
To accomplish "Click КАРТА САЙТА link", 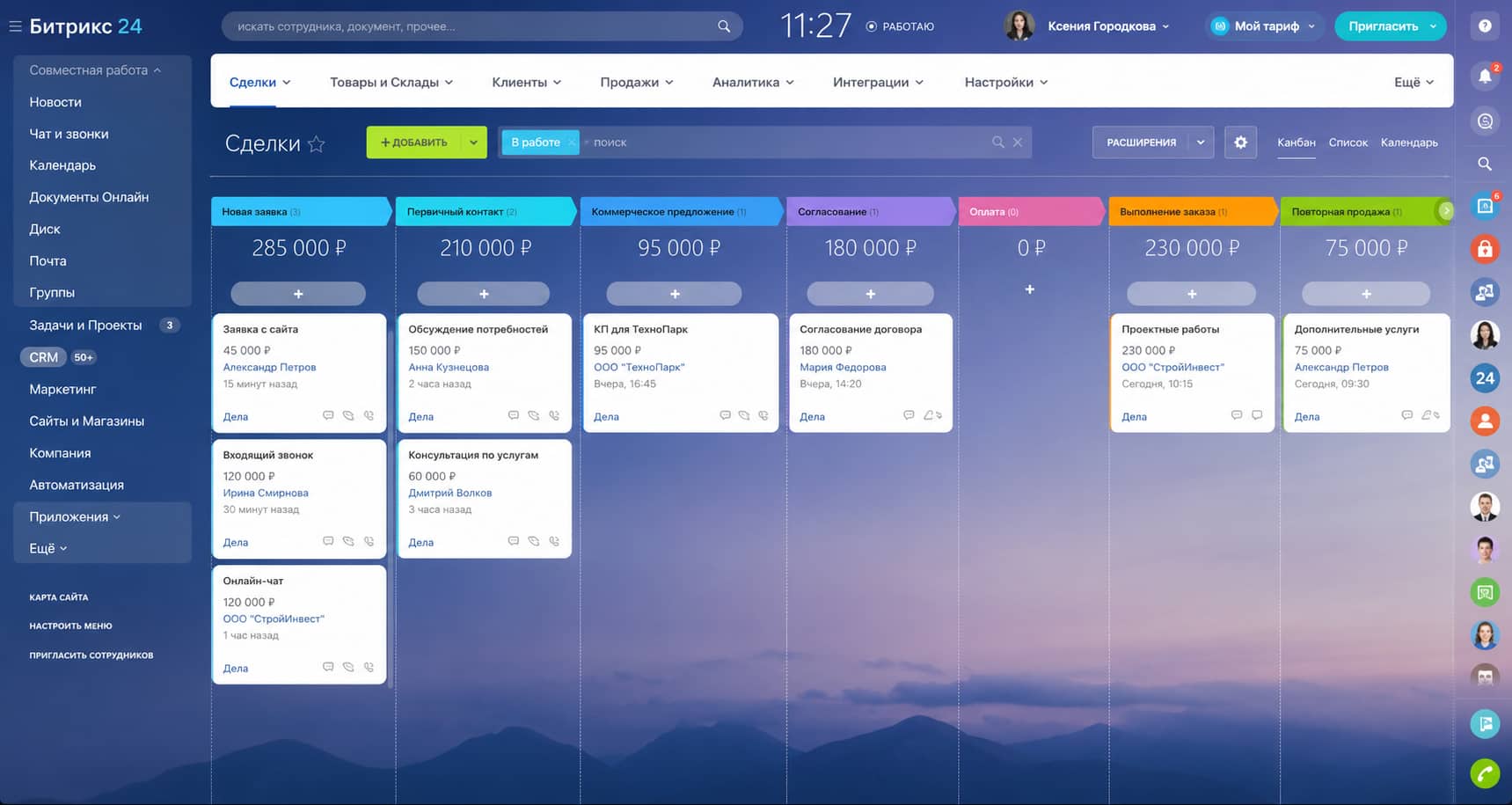I will tap(59, 597).
